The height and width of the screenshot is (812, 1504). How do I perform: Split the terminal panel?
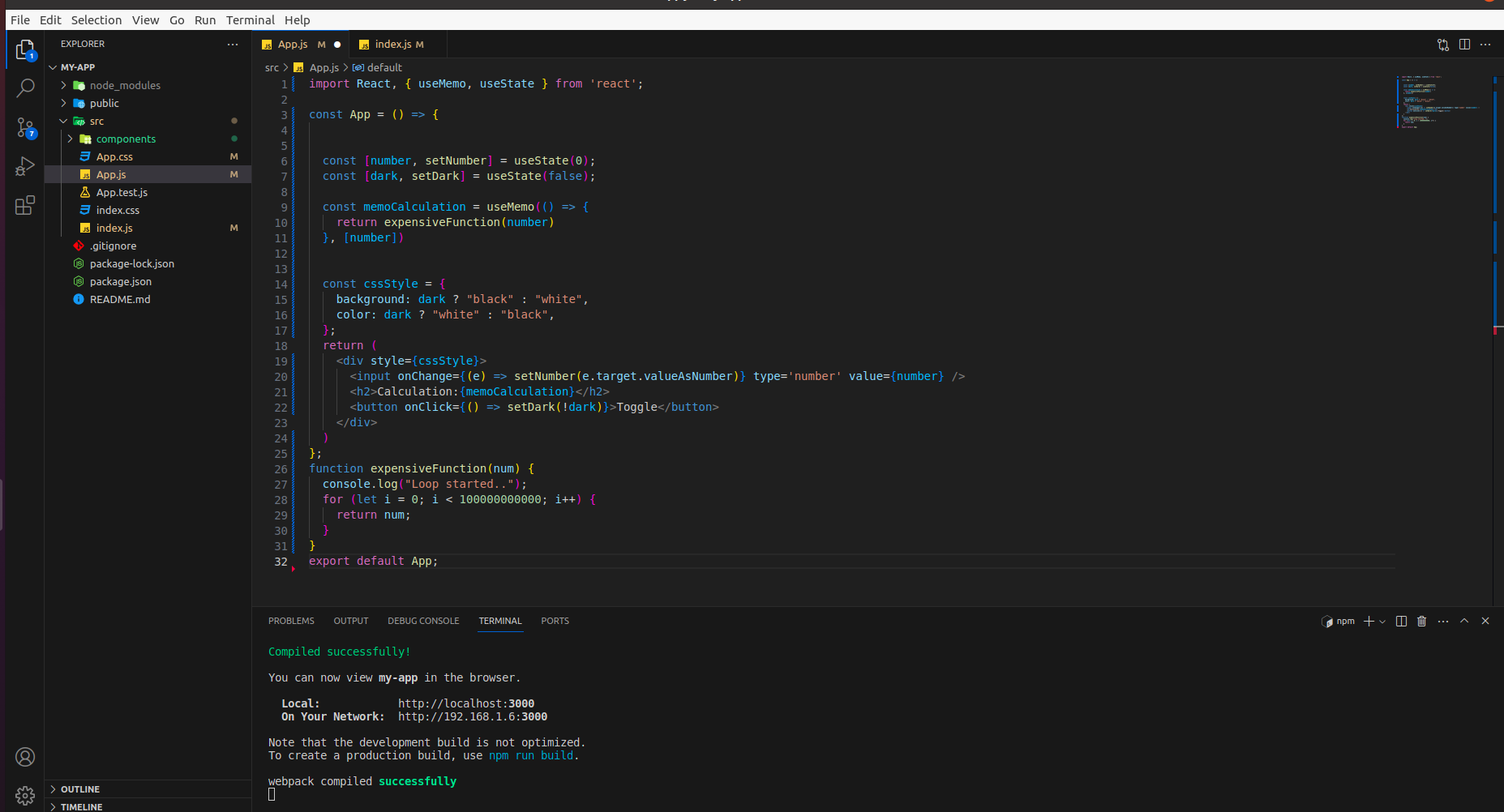click(x=1401, y=622)
